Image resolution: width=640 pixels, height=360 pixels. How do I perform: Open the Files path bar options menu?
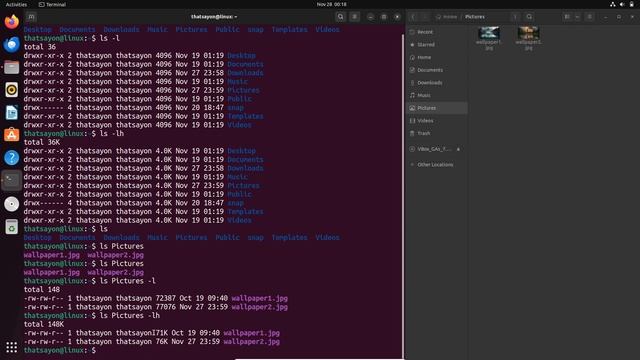pyautogui.click(x=516, y=17)
